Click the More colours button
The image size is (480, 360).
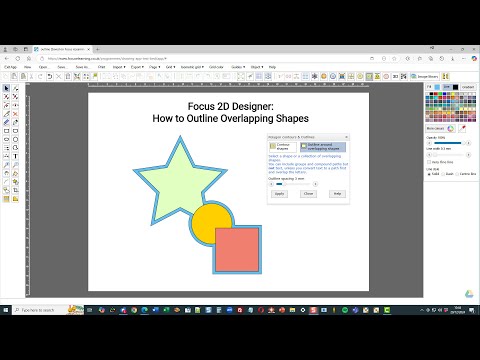click(x=440, y=128)
